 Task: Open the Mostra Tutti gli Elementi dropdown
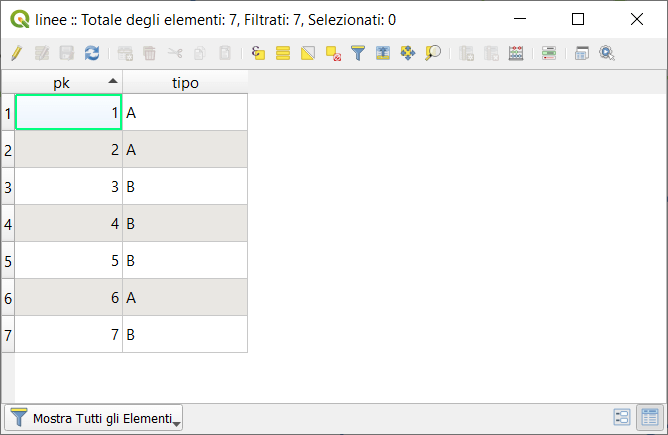(x=95, y=418)
